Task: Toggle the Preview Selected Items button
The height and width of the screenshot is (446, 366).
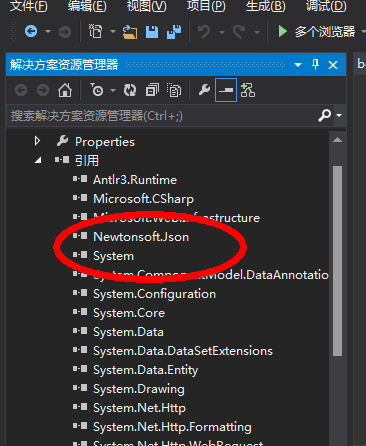Action: 226,90
